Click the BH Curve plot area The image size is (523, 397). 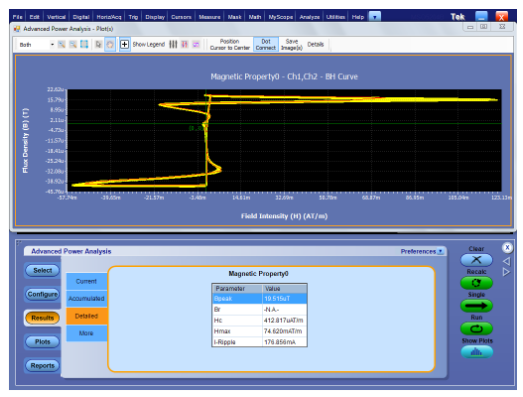284,140
